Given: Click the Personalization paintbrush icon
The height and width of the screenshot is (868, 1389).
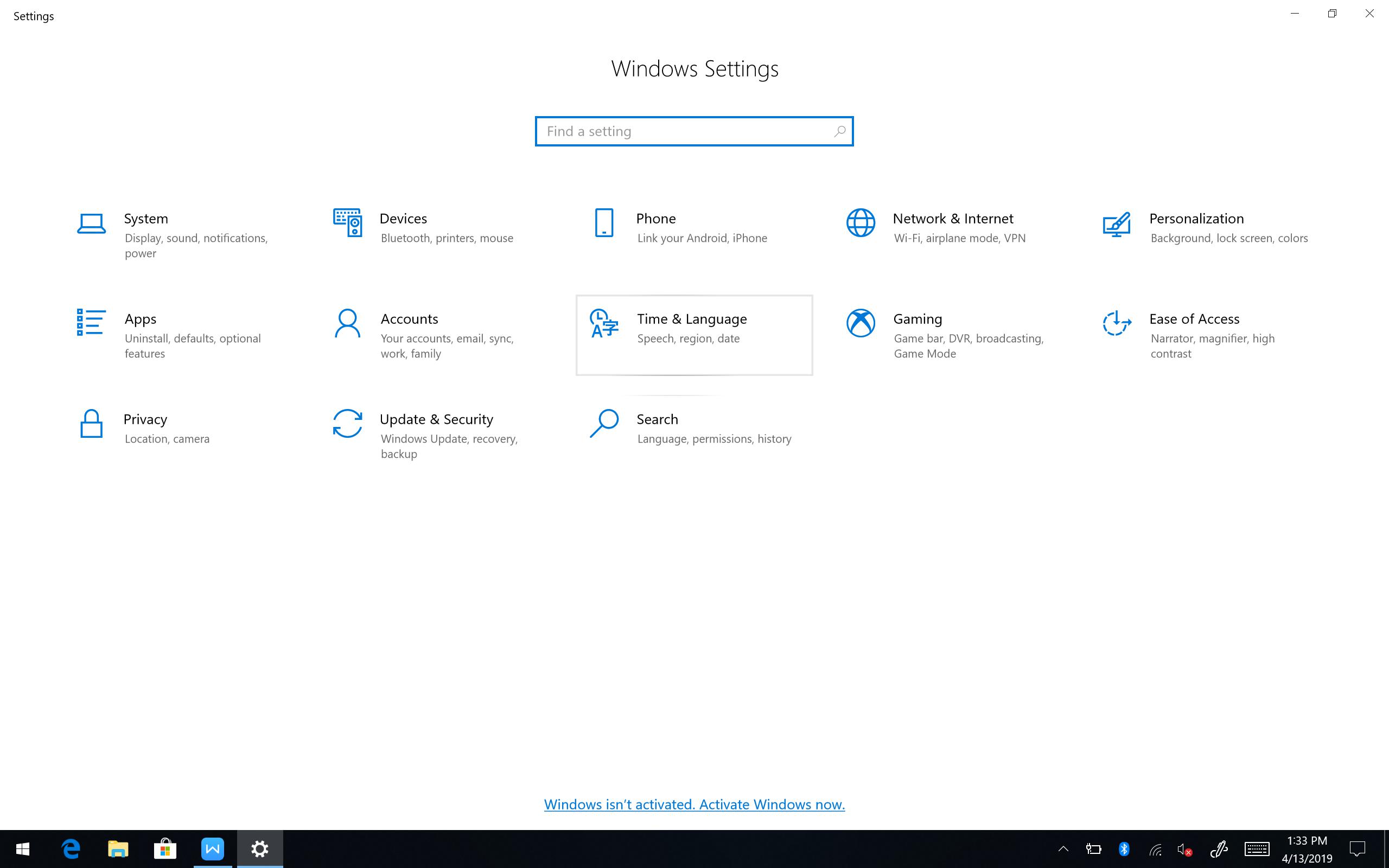Looking at the screenshot, I should (x=1117, y=224).
